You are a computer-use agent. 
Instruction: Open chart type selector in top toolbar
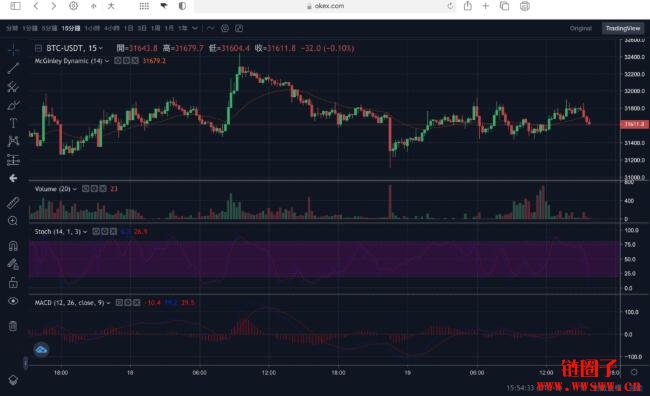210,28
